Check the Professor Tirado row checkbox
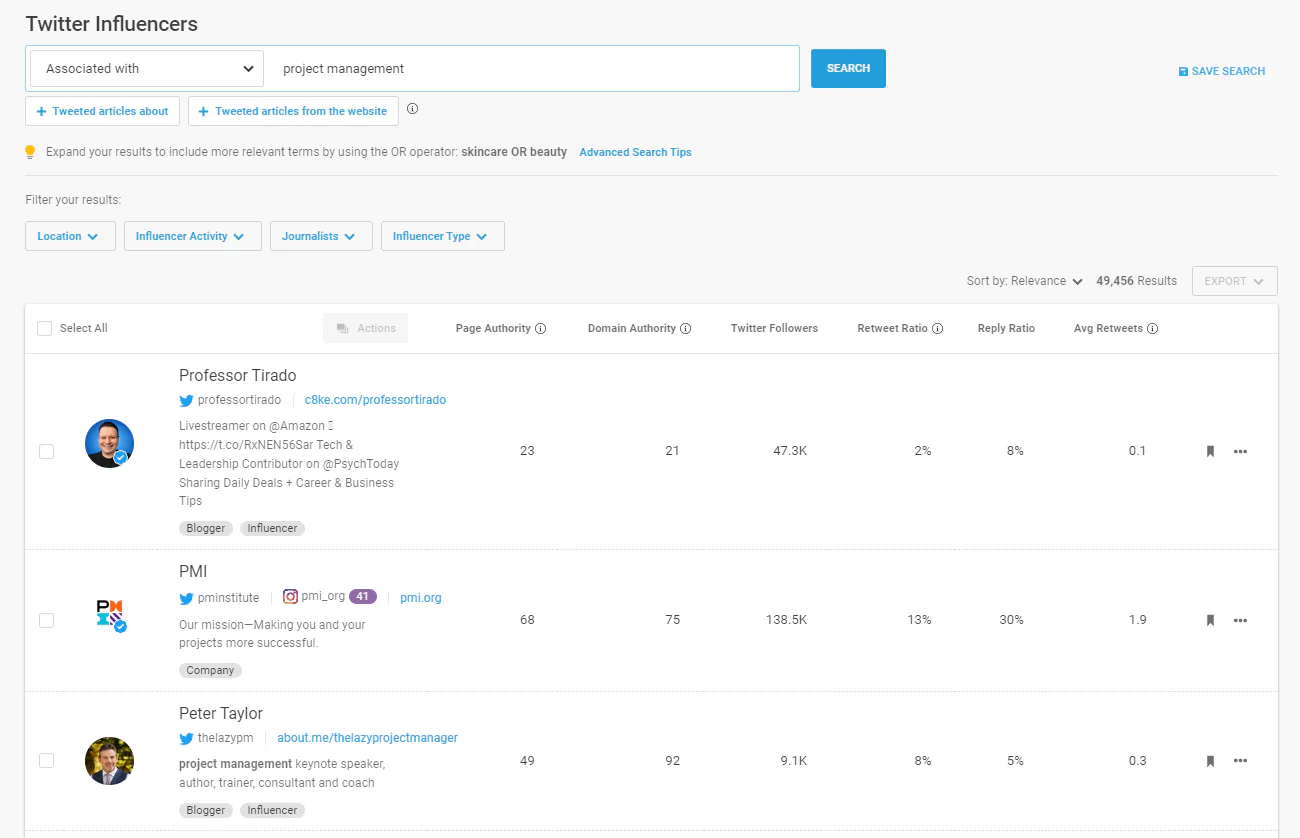Image resolution: width=1300 pixels, height=838 pixels. (x=46, y=451)
